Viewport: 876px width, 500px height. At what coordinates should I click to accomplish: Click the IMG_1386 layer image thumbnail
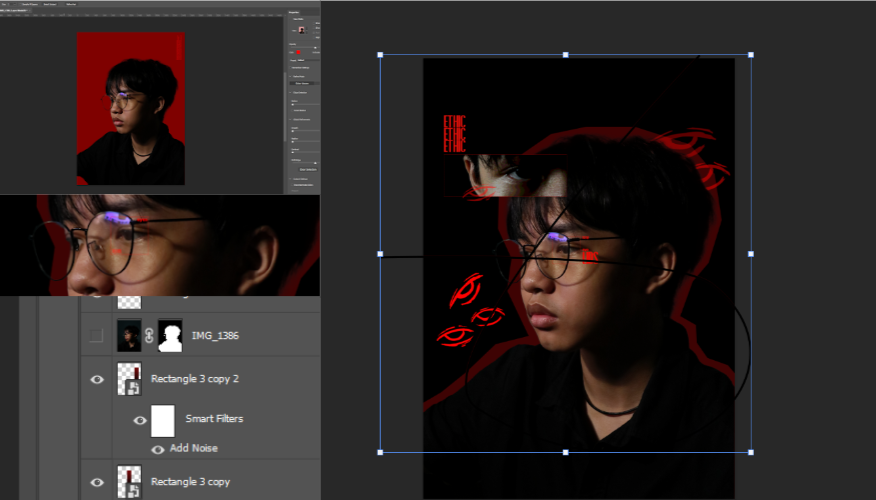tap(129, 336)
